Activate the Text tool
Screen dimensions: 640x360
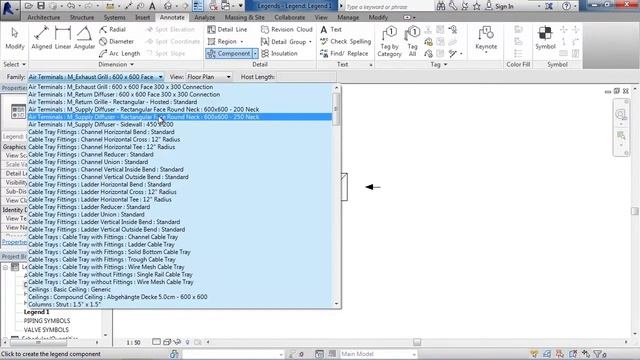331,29
